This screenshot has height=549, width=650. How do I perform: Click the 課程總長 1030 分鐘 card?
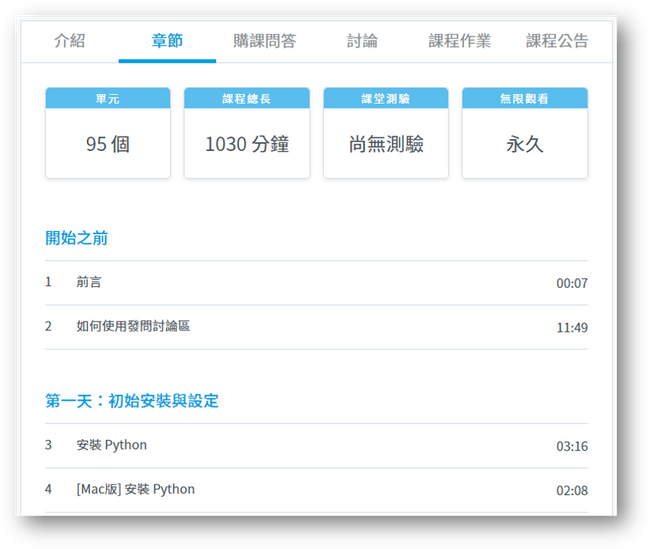click(x=247, y=133)
